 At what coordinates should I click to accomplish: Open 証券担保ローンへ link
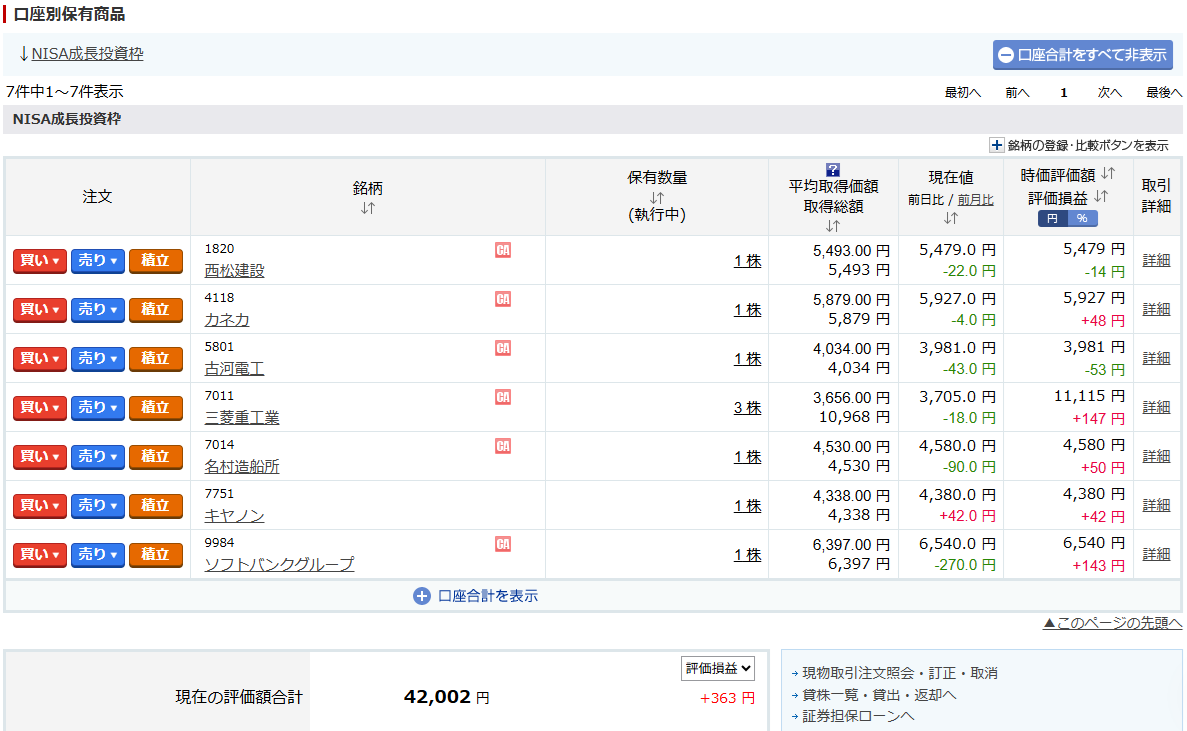pos(858,716)
